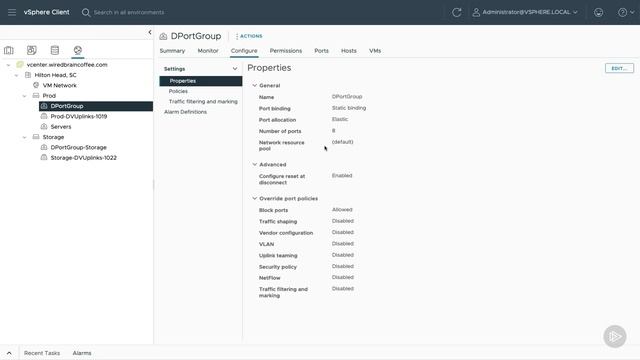640x360 pixels.
Task: Collapse the Hilton Head, SC datacenter node
Action: coord(17,75)
